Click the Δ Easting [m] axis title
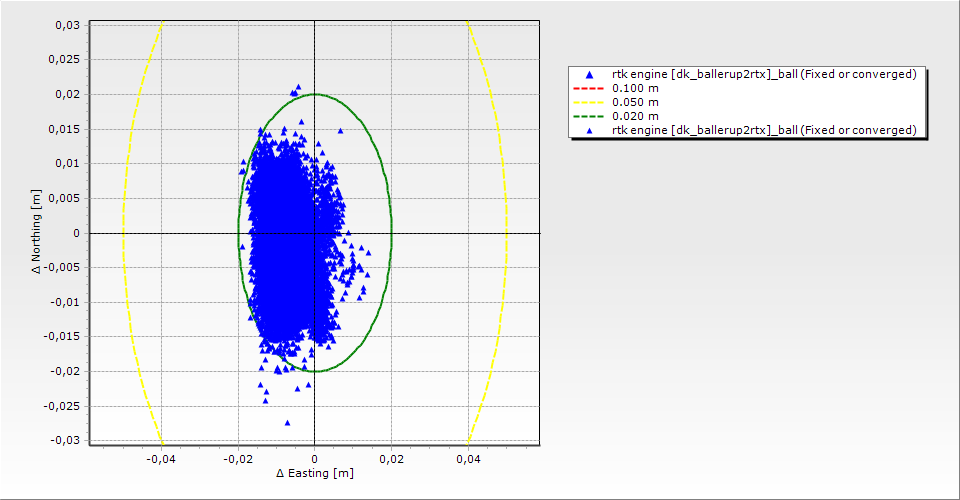 315,473
